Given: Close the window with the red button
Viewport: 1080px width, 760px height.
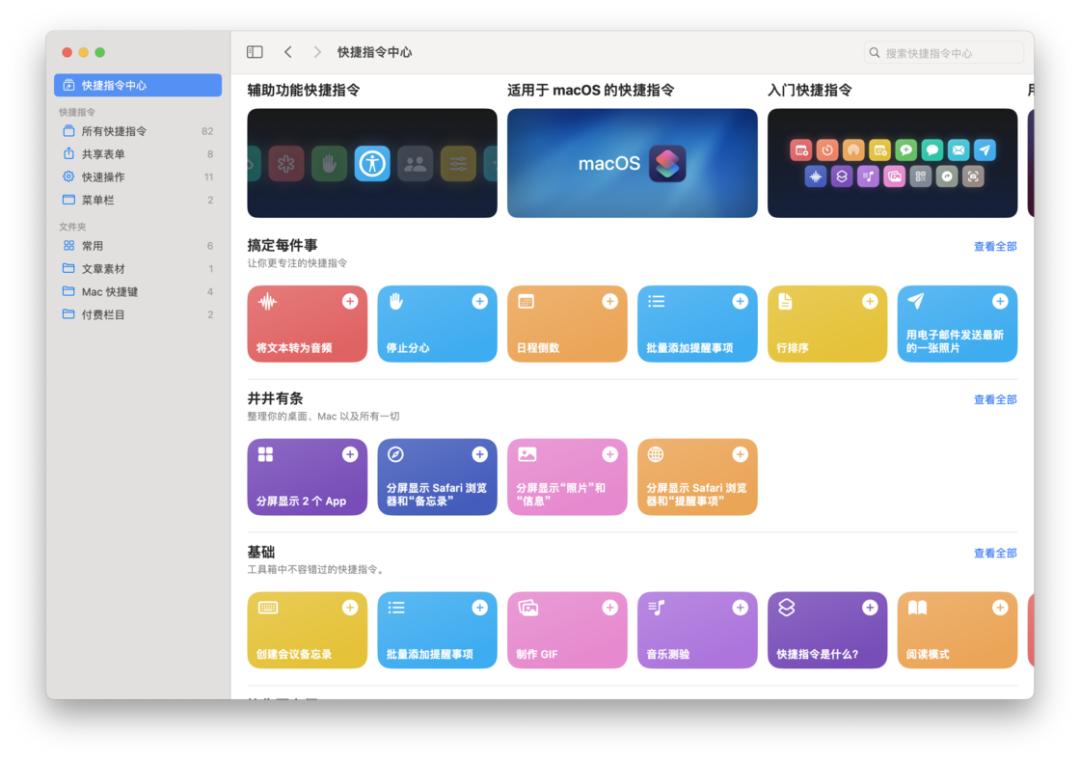Looking at the screenshot, I should (67, 52).
